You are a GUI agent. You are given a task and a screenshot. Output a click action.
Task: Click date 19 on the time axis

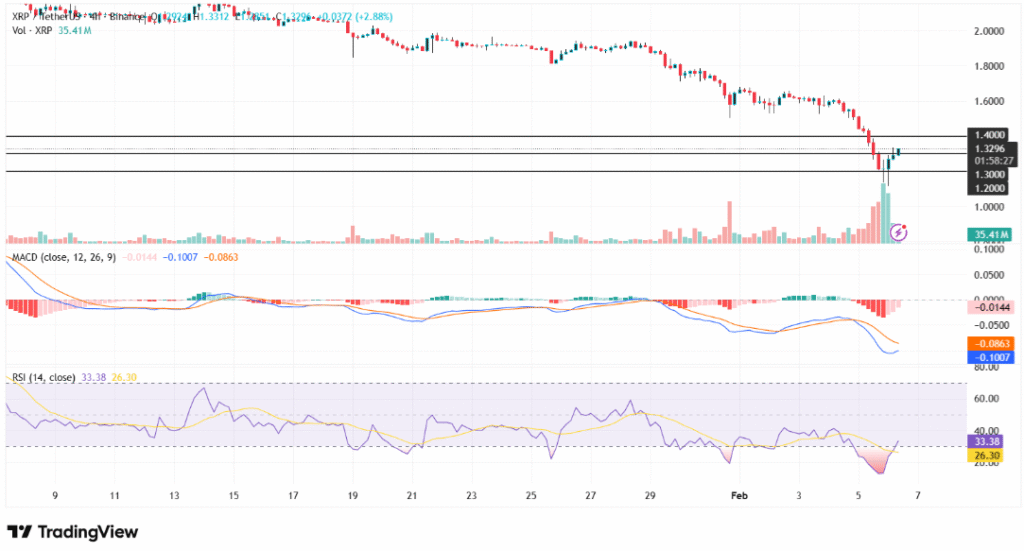point(351,495)
